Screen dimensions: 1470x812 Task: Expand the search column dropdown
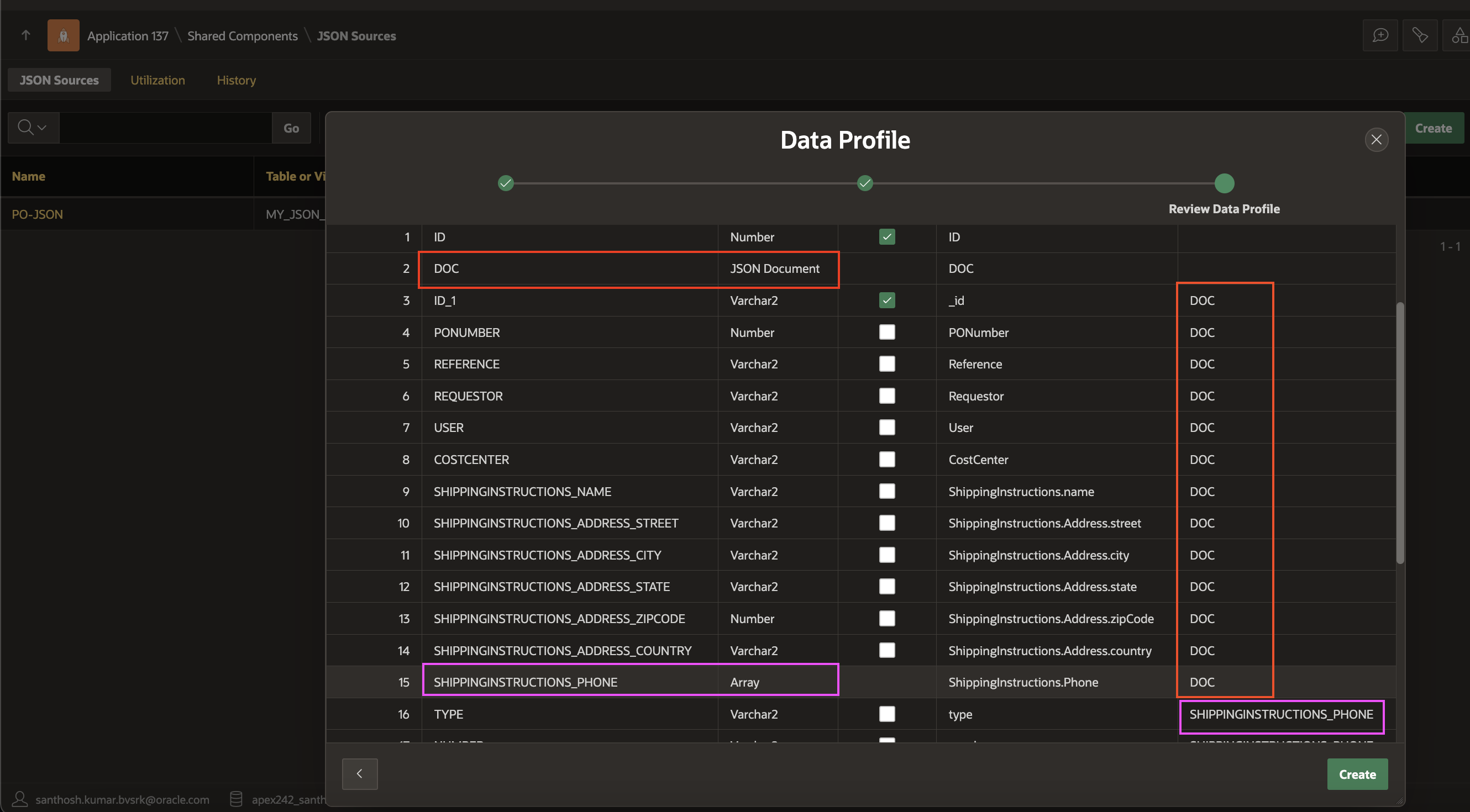33,128
